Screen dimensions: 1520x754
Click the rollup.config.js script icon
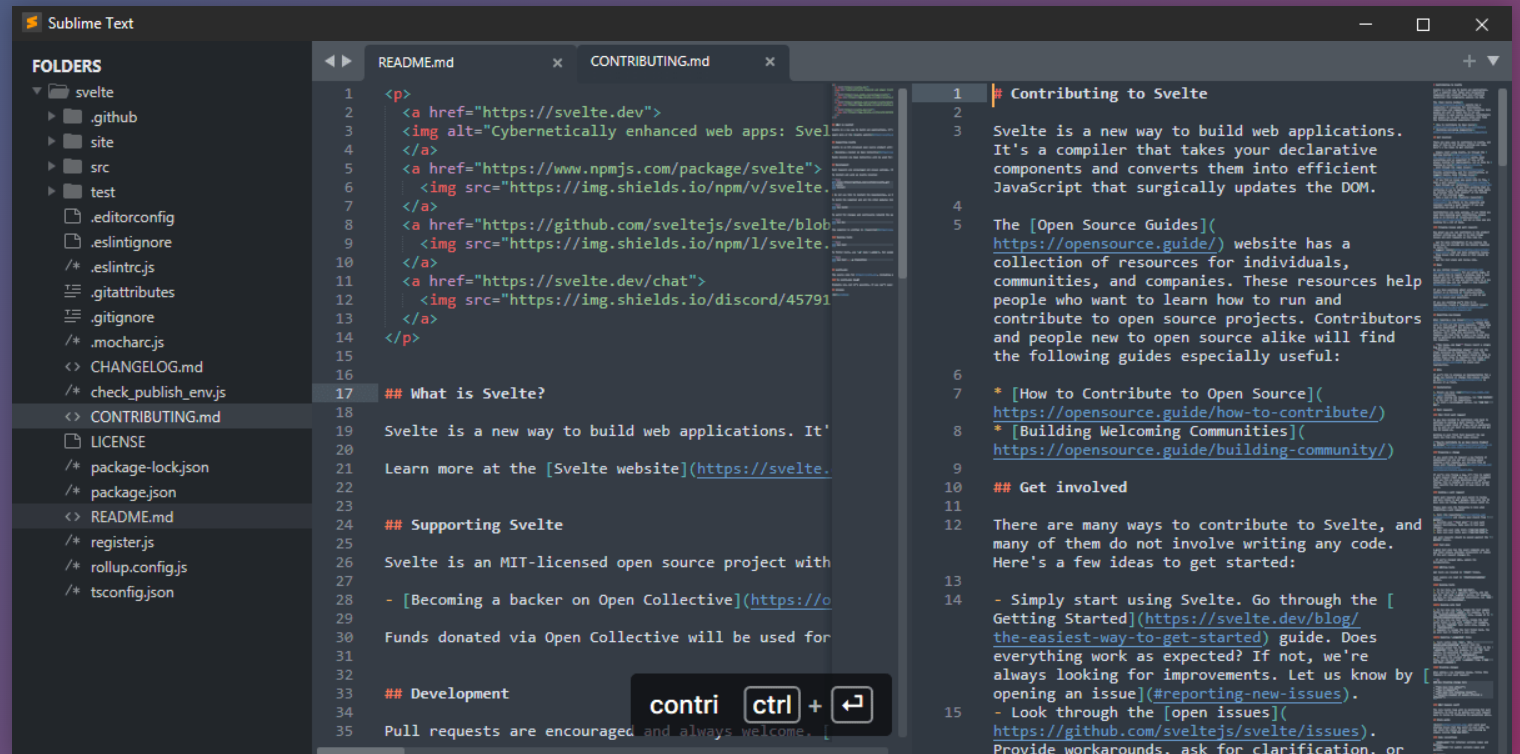point(72,566)
